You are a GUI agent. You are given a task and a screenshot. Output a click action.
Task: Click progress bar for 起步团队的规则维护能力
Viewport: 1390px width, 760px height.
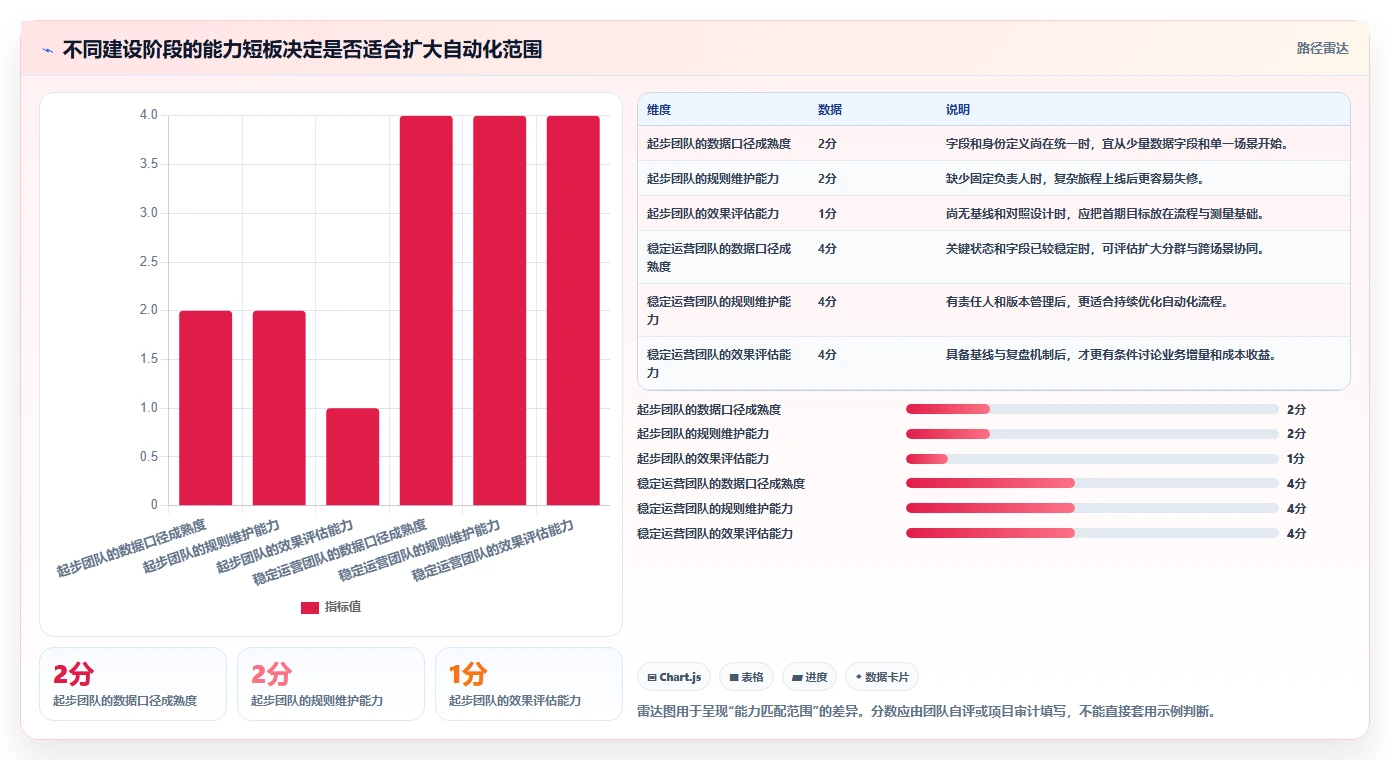coord(1092,434)
